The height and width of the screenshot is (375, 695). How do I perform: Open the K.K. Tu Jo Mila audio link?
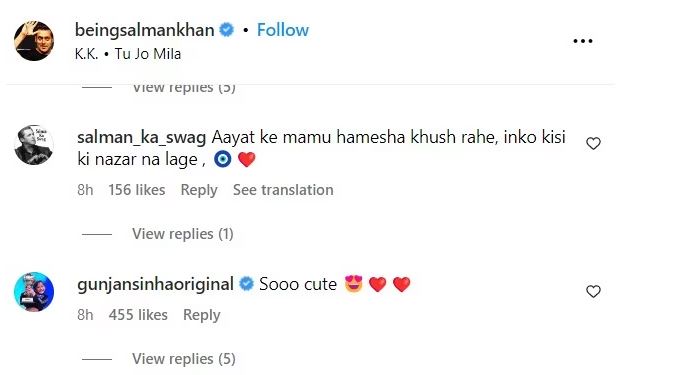coord(128,54)
